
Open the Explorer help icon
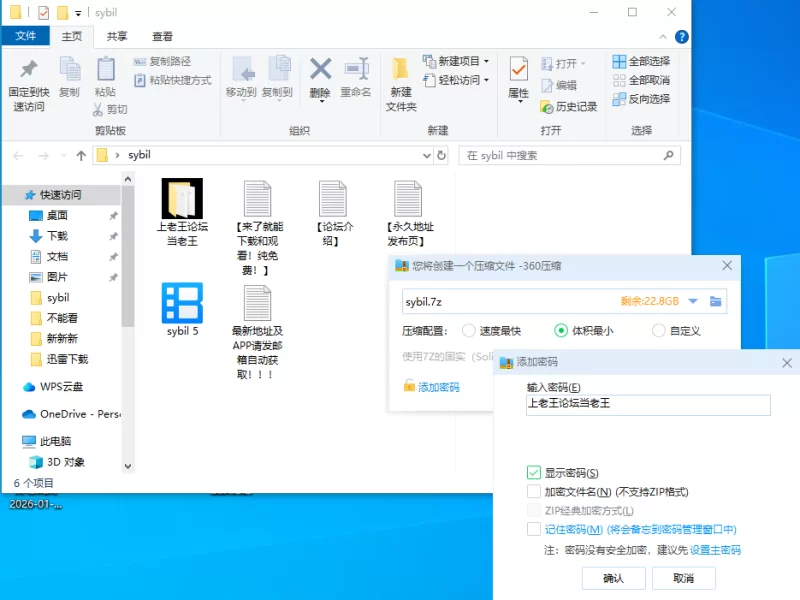click(x=681, y=37)
